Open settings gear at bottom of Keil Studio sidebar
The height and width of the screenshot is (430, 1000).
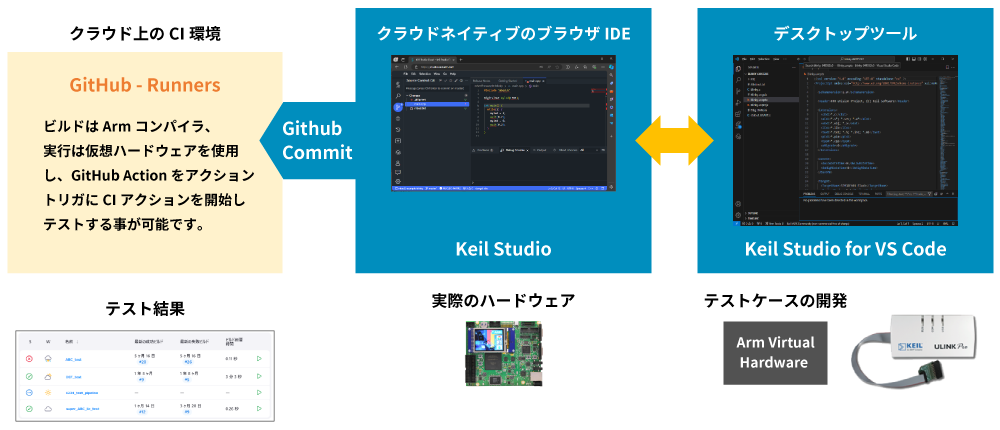(x=398, y=182)
